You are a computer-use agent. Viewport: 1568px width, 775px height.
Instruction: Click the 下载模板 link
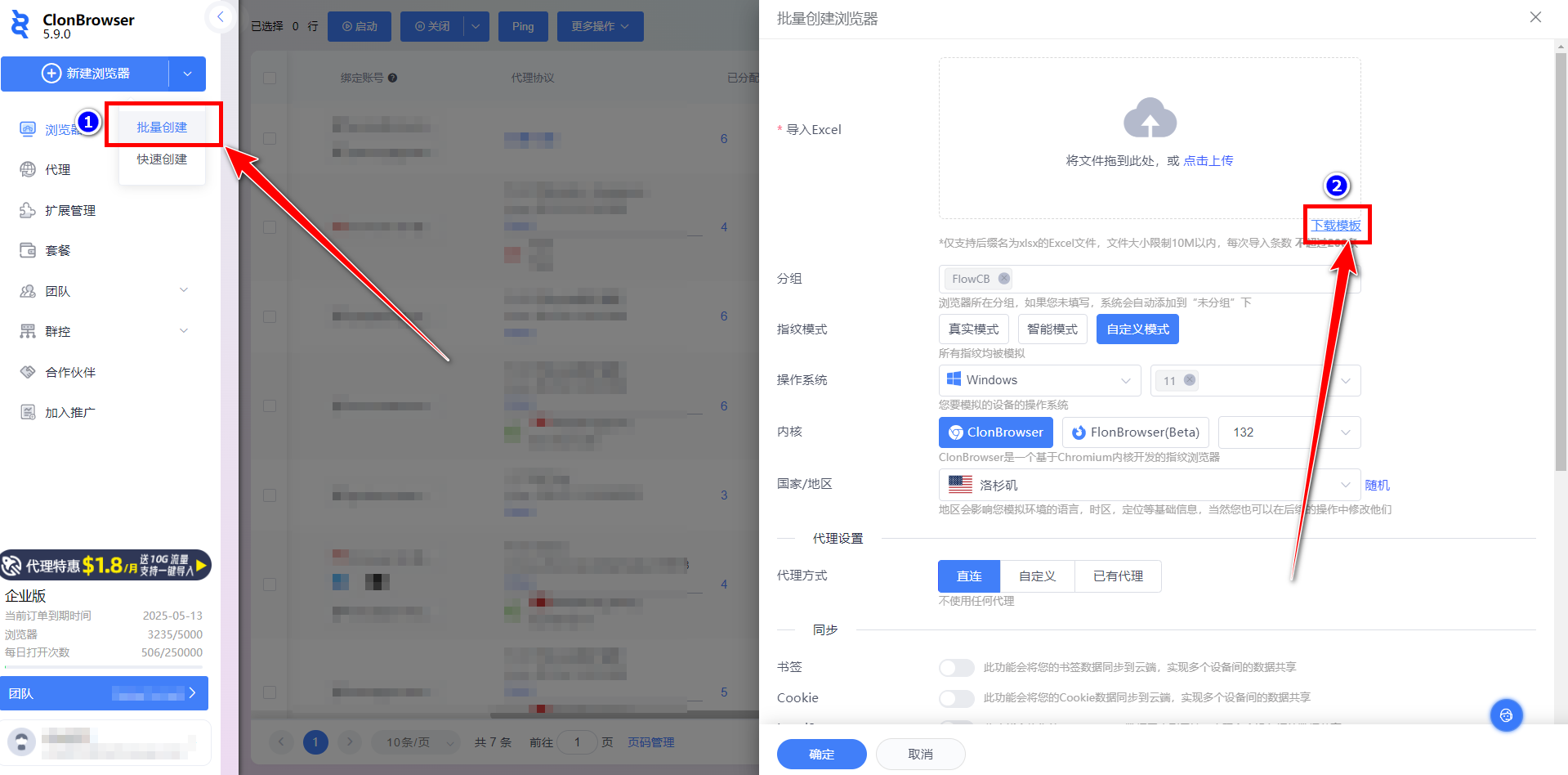pos(1336,226)
